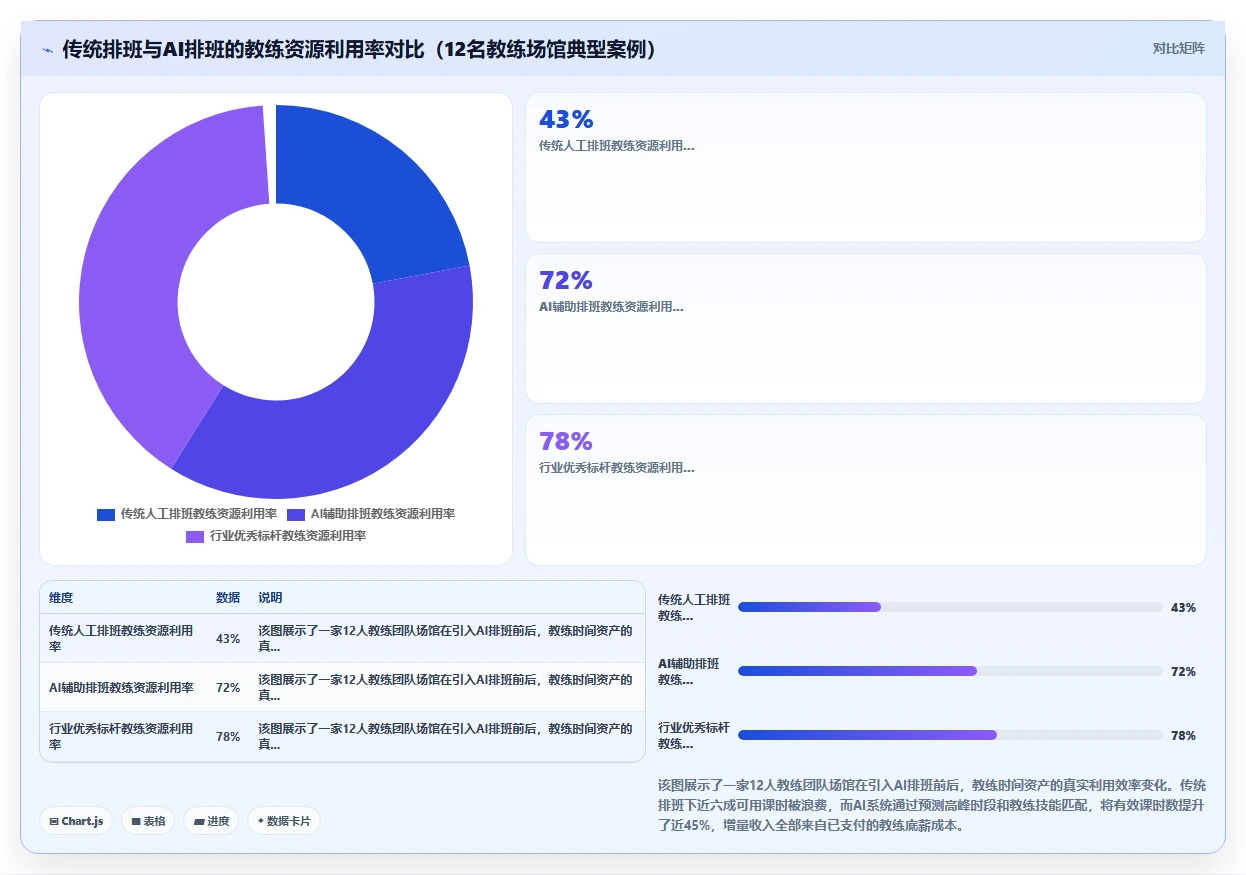Click the Chart.js tag chip

pyautogui.click(x=76, y=821)
